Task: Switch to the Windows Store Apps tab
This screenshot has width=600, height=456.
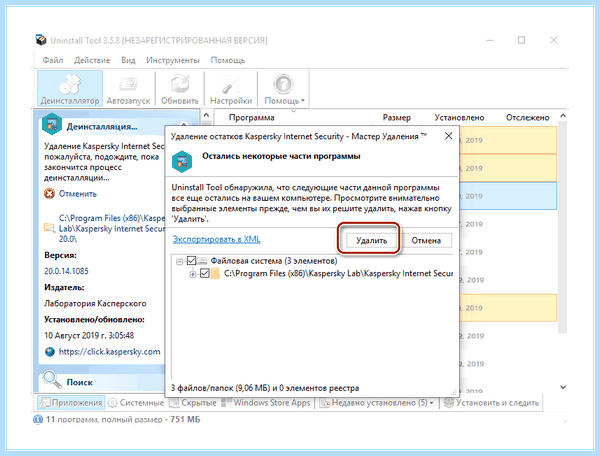Action: (267, 403)
